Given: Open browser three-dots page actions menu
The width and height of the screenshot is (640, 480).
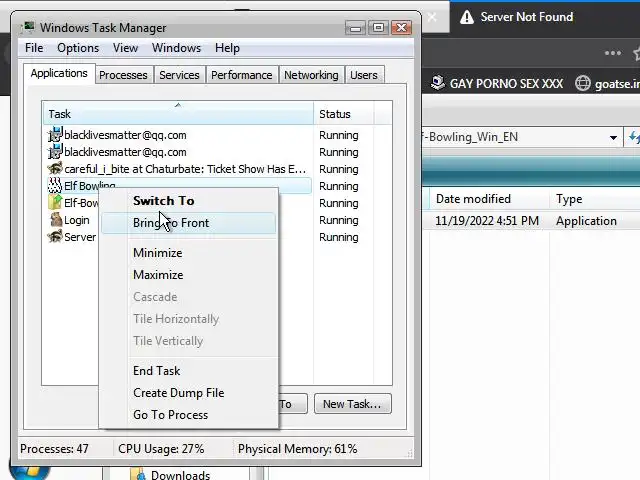Looking at the screenshot, I should [613, 53].
